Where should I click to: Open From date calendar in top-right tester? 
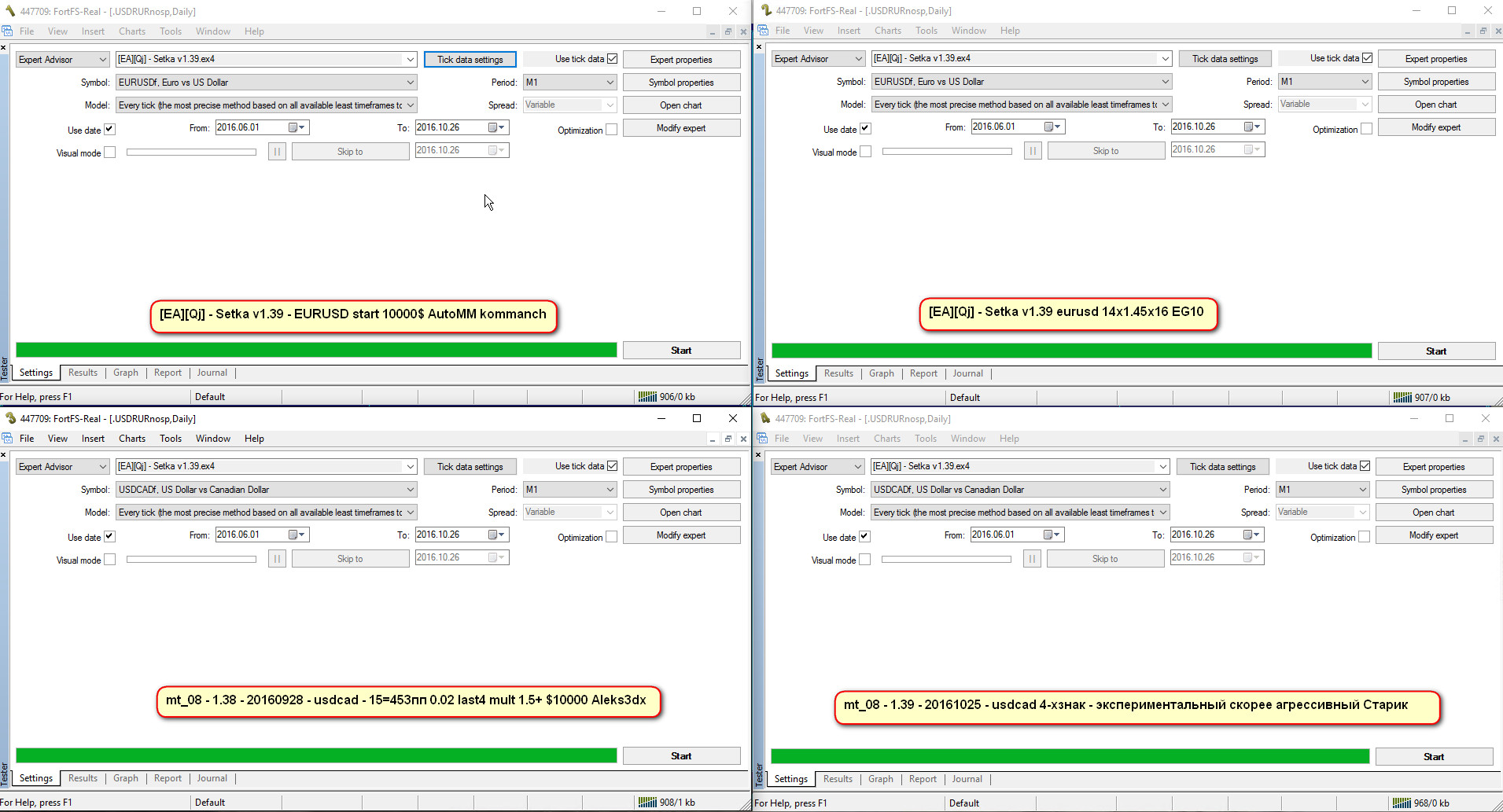(1052, 127)
